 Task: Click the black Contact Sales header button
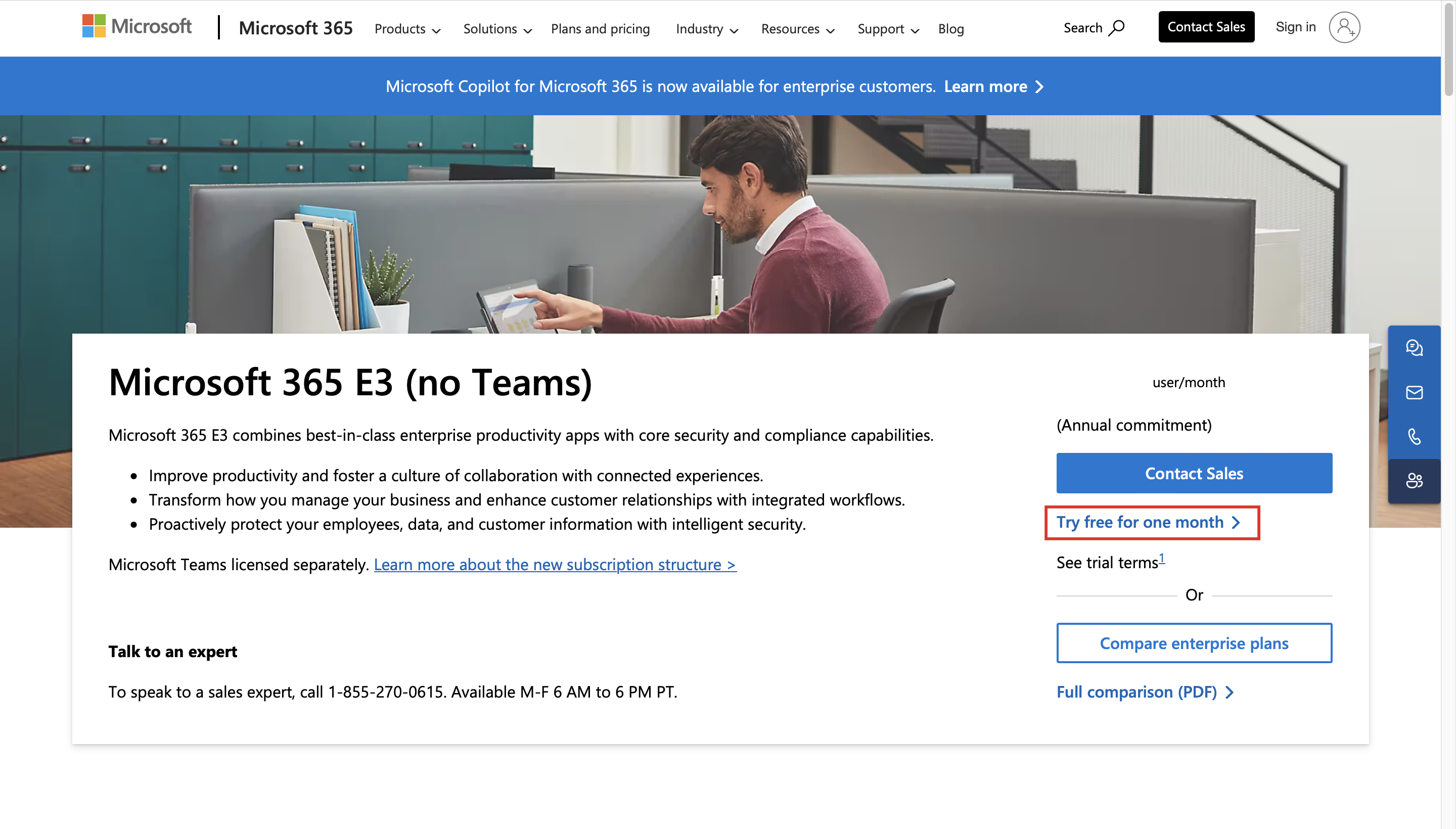point(1206,27)
